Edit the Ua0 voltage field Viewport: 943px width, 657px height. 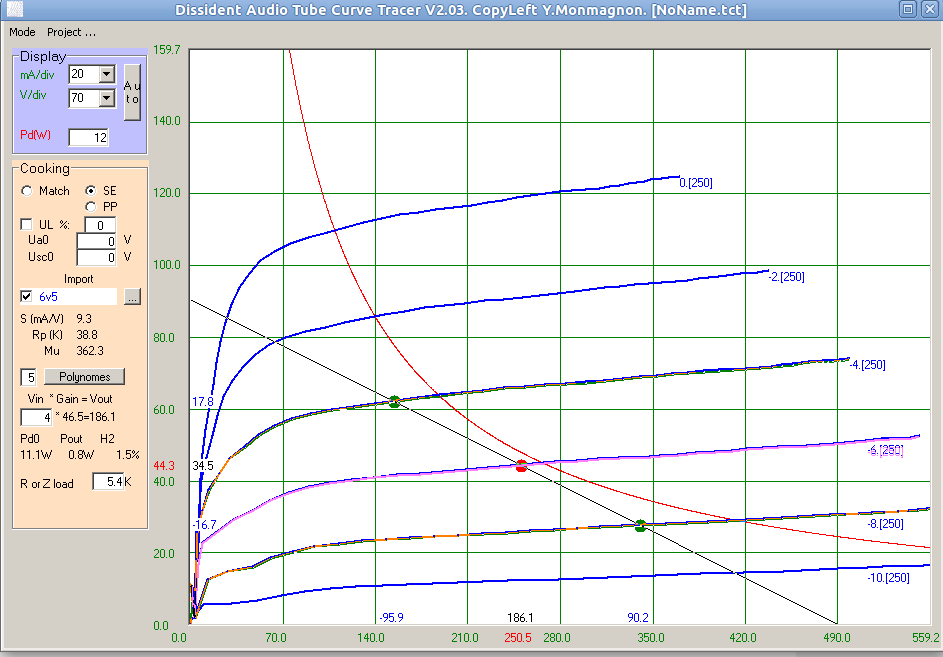pyautogui.click(x=96, y=241)
